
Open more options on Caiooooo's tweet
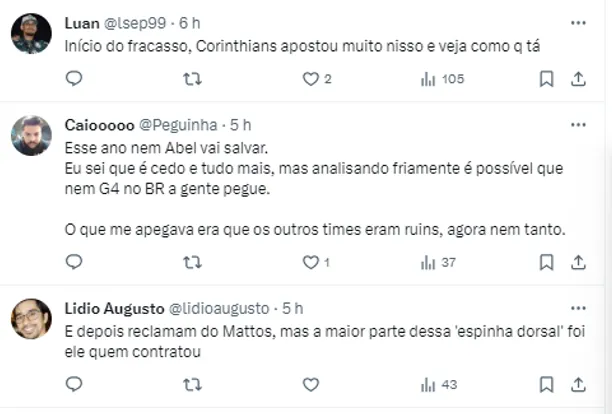578,124
